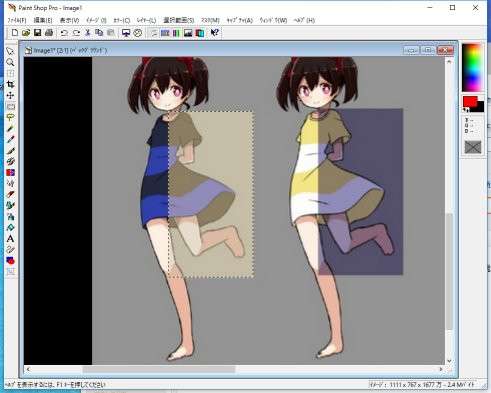This screenshot has width=491, height=393.
Task: Click the scroll-left arrow of image window
Action: [x=28, y=369]
